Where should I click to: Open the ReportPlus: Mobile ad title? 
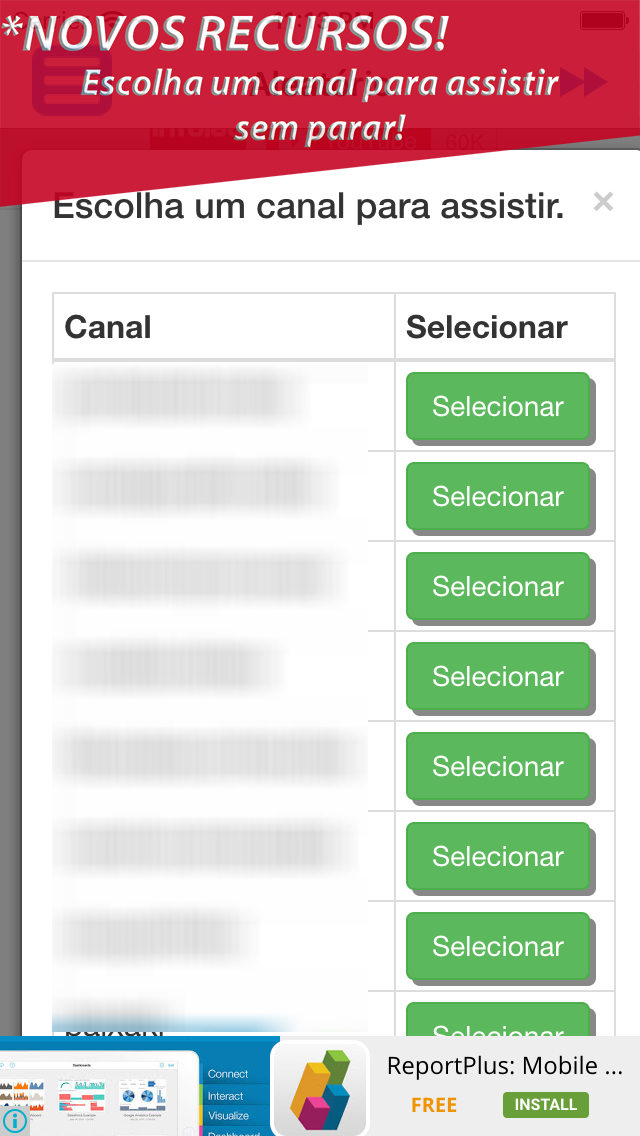pos(505,1065)
